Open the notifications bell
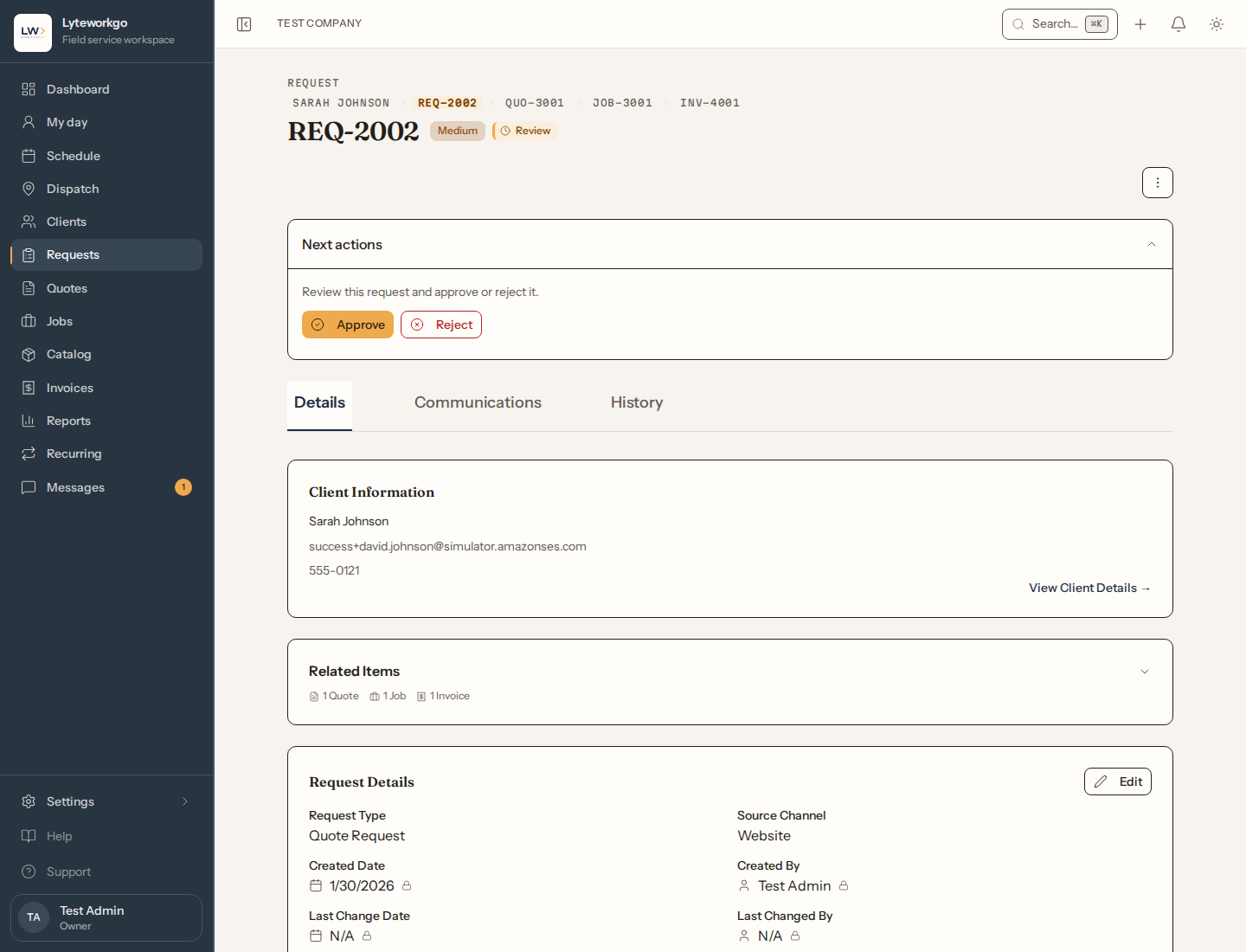Image resolution: width=1246 pixels, height=952 pixels. [x=1179, y=24]
